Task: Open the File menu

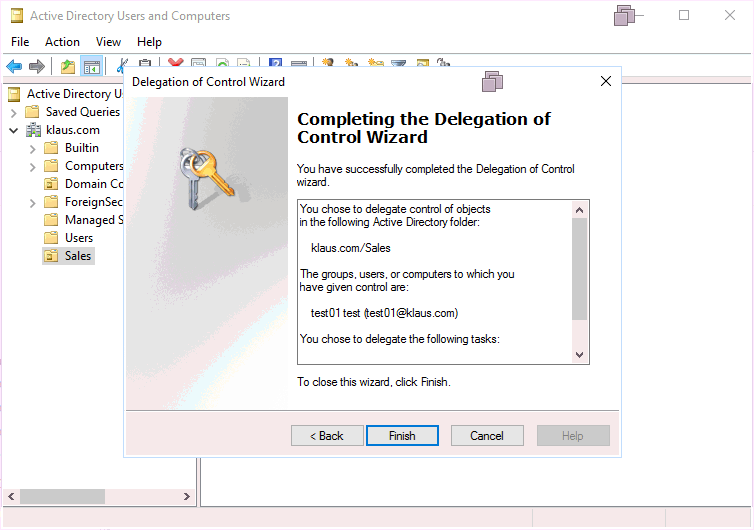Action: coord(20,42)
